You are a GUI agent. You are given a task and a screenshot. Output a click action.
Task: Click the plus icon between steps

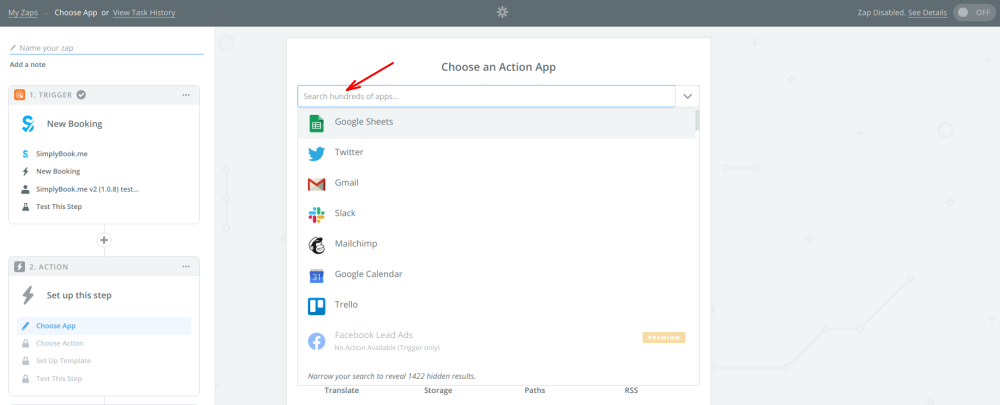104,240
